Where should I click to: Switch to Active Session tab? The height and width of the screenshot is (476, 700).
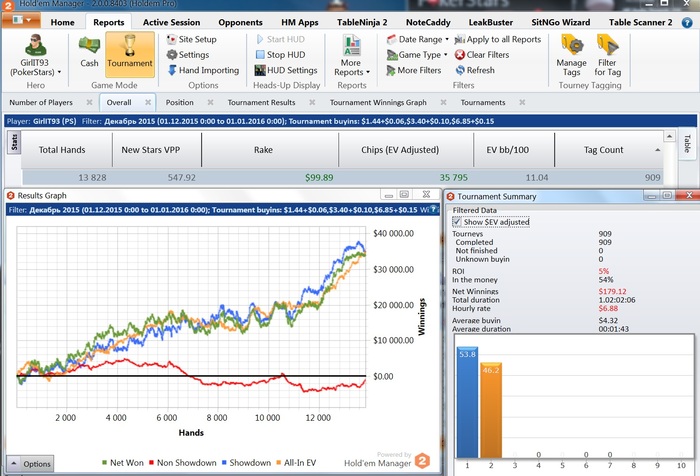[171, 22]
